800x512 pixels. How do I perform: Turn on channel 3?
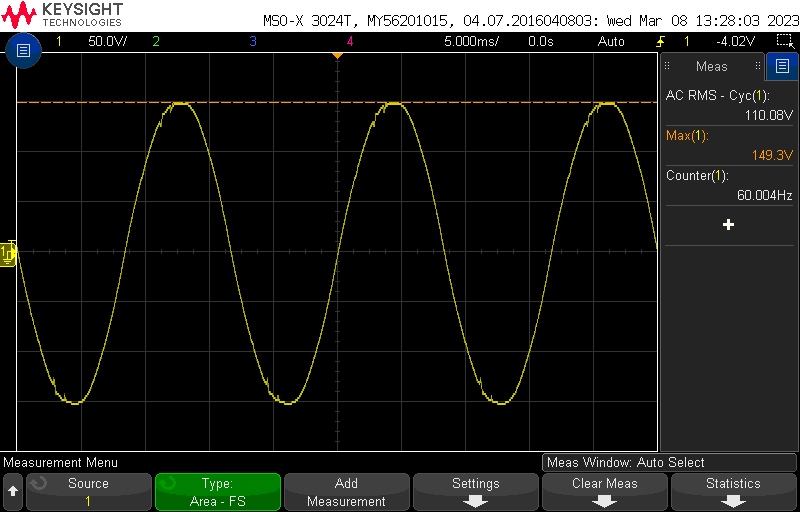click(253, 41)
